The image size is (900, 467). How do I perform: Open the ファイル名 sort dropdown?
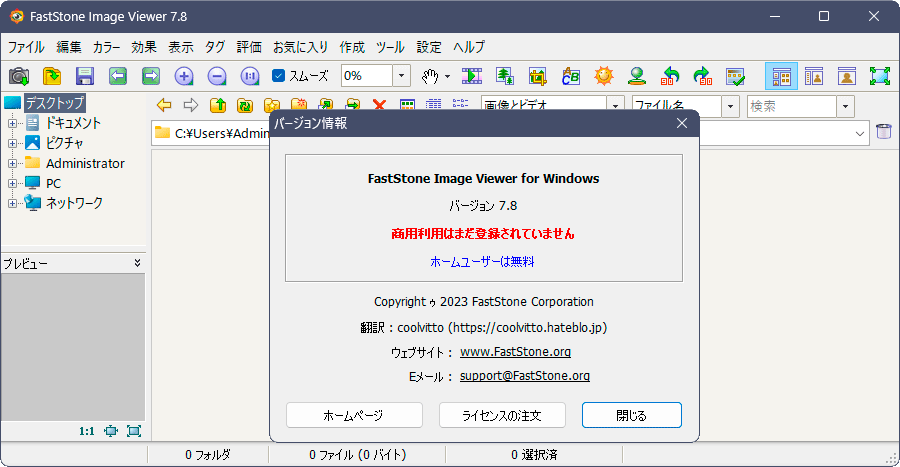click(731, 106)
